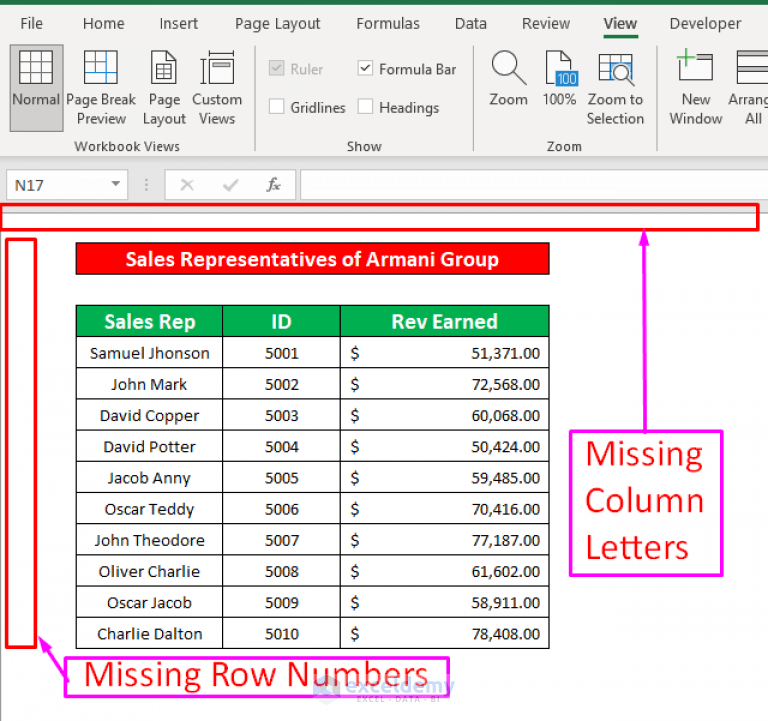Select the John Theodore cell

(x=149, y=540)
